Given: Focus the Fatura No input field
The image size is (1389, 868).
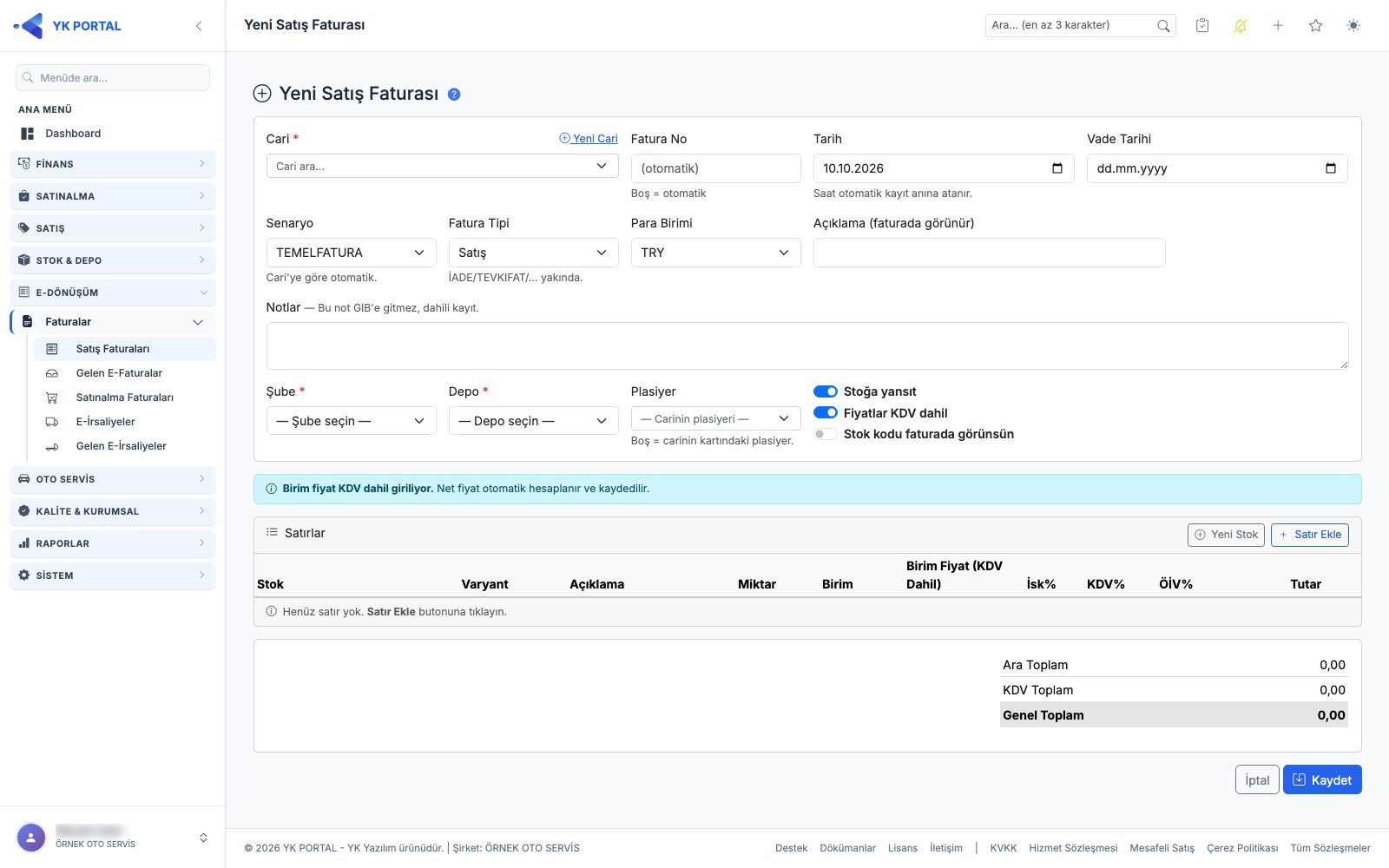Looking at the screenshot, I should click(715, 168).
